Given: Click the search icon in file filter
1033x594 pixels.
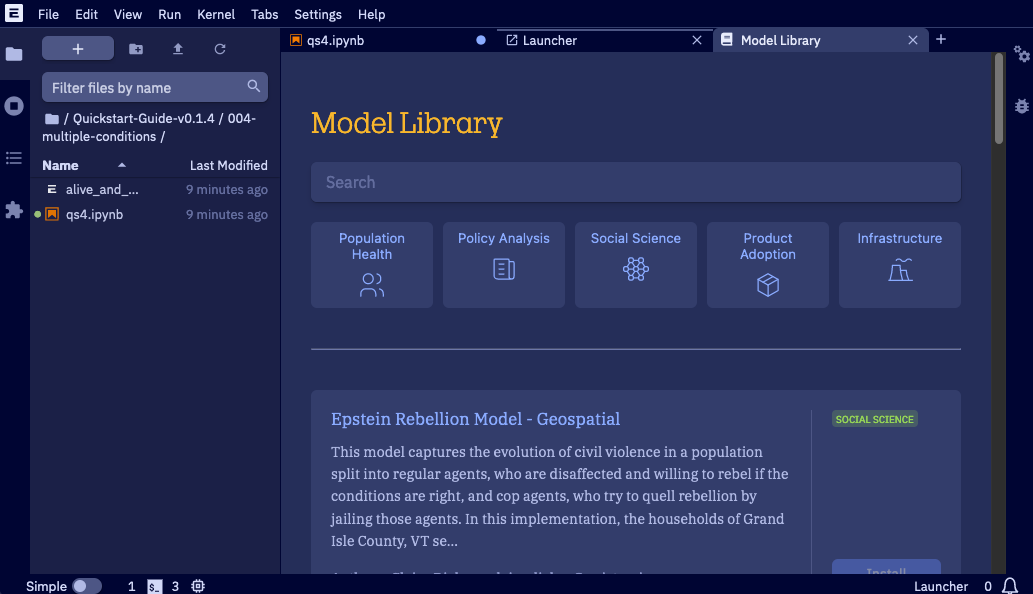Looking at the screenshot, I should pos(254,86).
